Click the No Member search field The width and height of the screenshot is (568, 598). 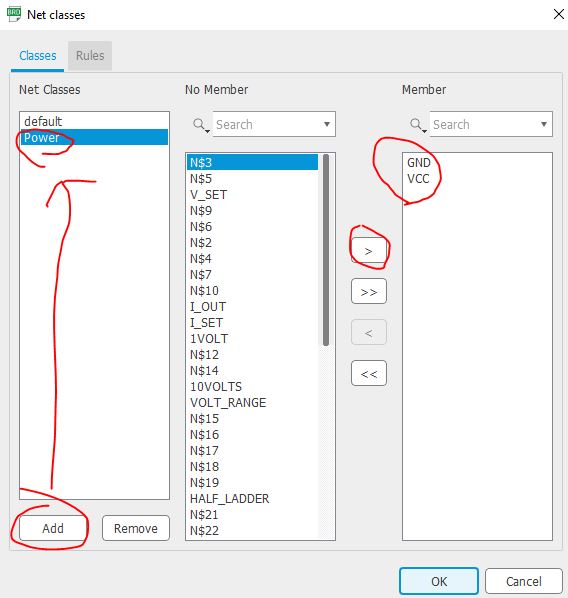tap(269, 124)
